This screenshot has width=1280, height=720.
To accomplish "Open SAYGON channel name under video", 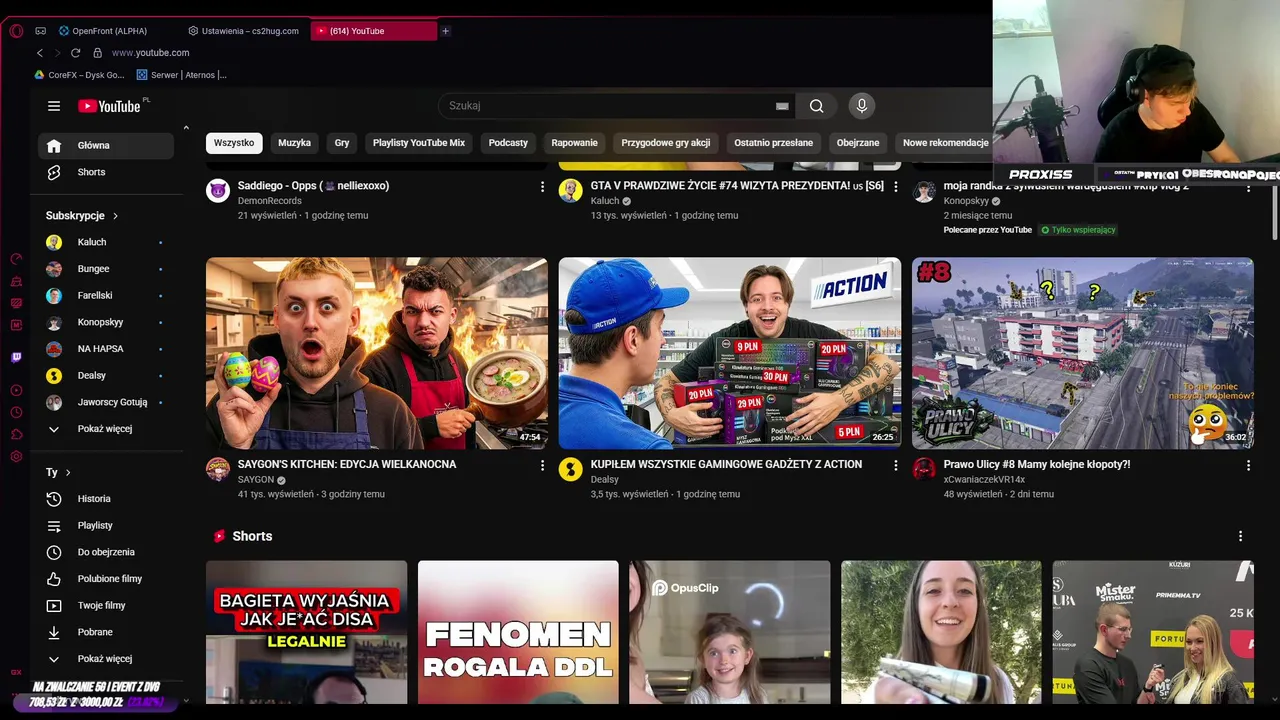I will point(256,480).
